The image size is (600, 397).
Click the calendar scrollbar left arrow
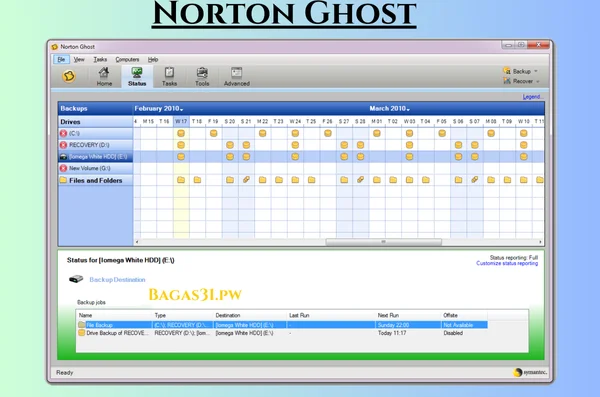(x=137, y=242)
